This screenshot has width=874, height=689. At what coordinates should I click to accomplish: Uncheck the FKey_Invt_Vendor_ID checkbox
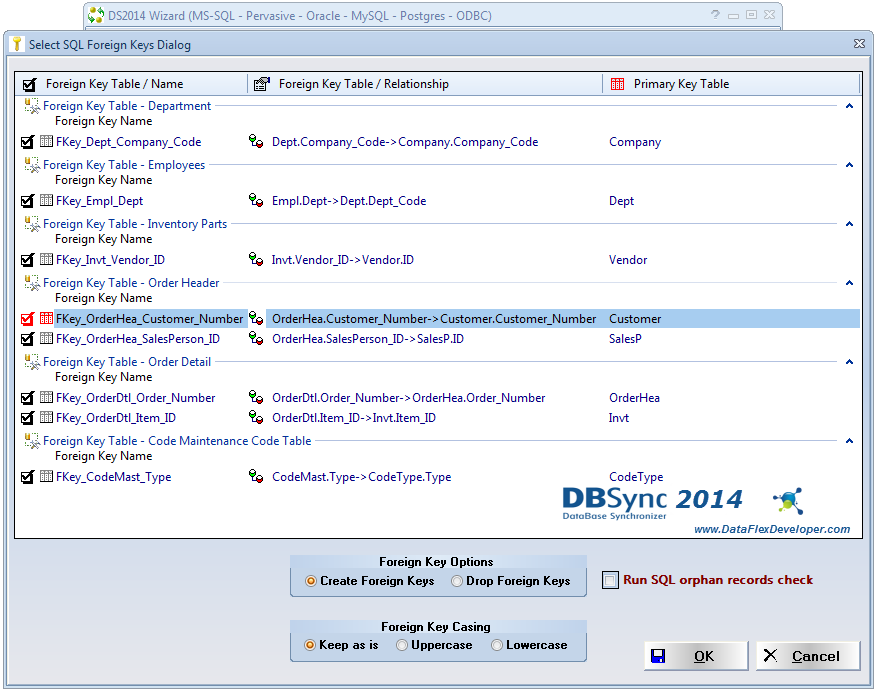[x=27, y=260]
